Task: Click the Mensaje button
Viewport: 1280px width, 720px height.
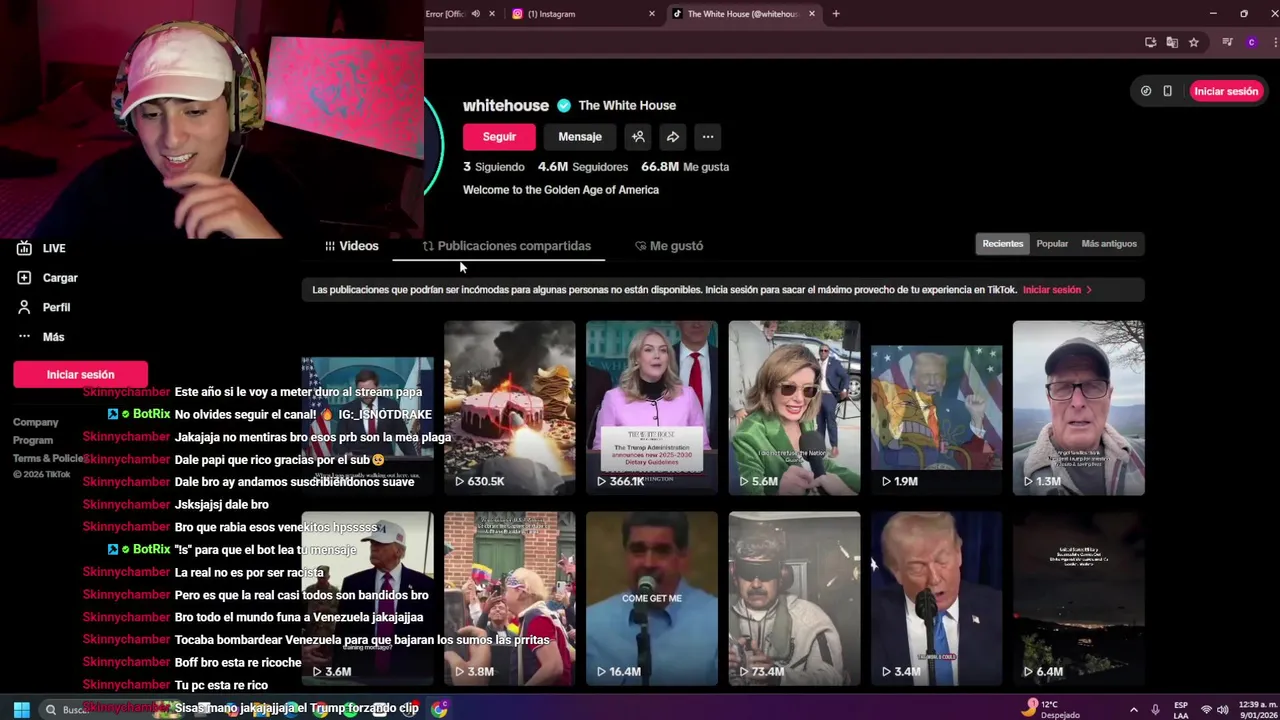Action: point(580,137)
